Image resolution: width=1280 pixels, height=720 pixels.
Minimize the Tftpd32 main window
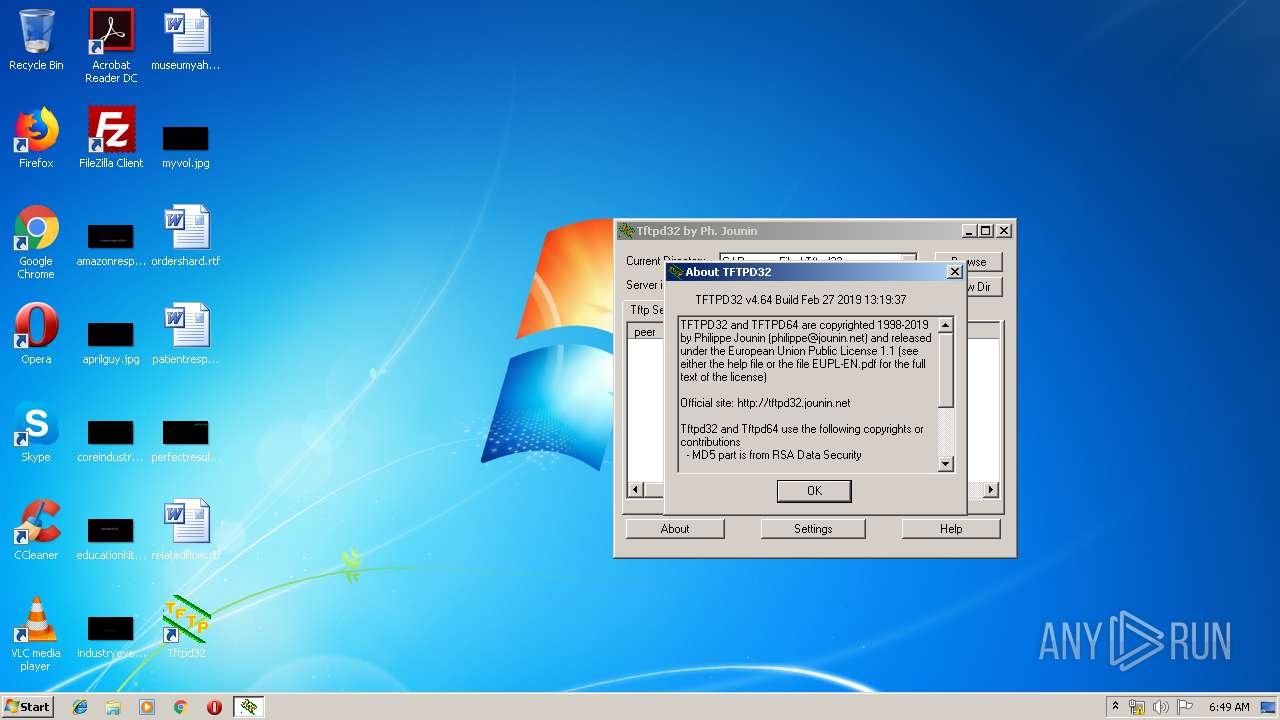pyautogui.click(x=968, y=231)
